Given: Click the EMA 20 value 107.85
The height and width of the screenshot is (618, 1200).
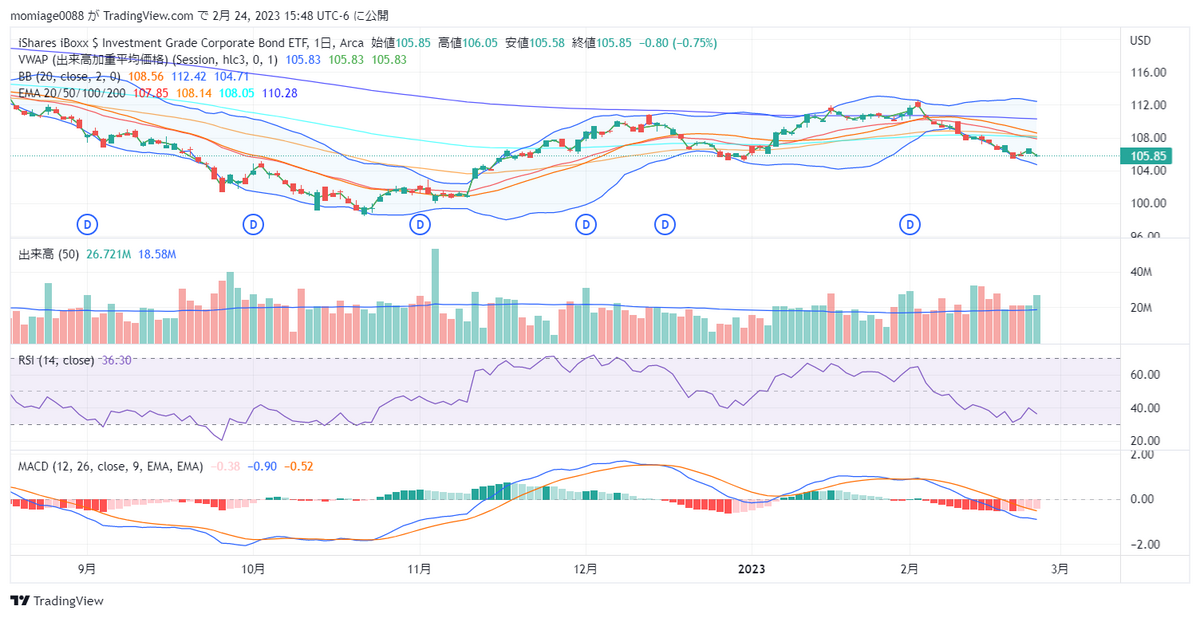Looking at the screenshot, I should [150, 92].
